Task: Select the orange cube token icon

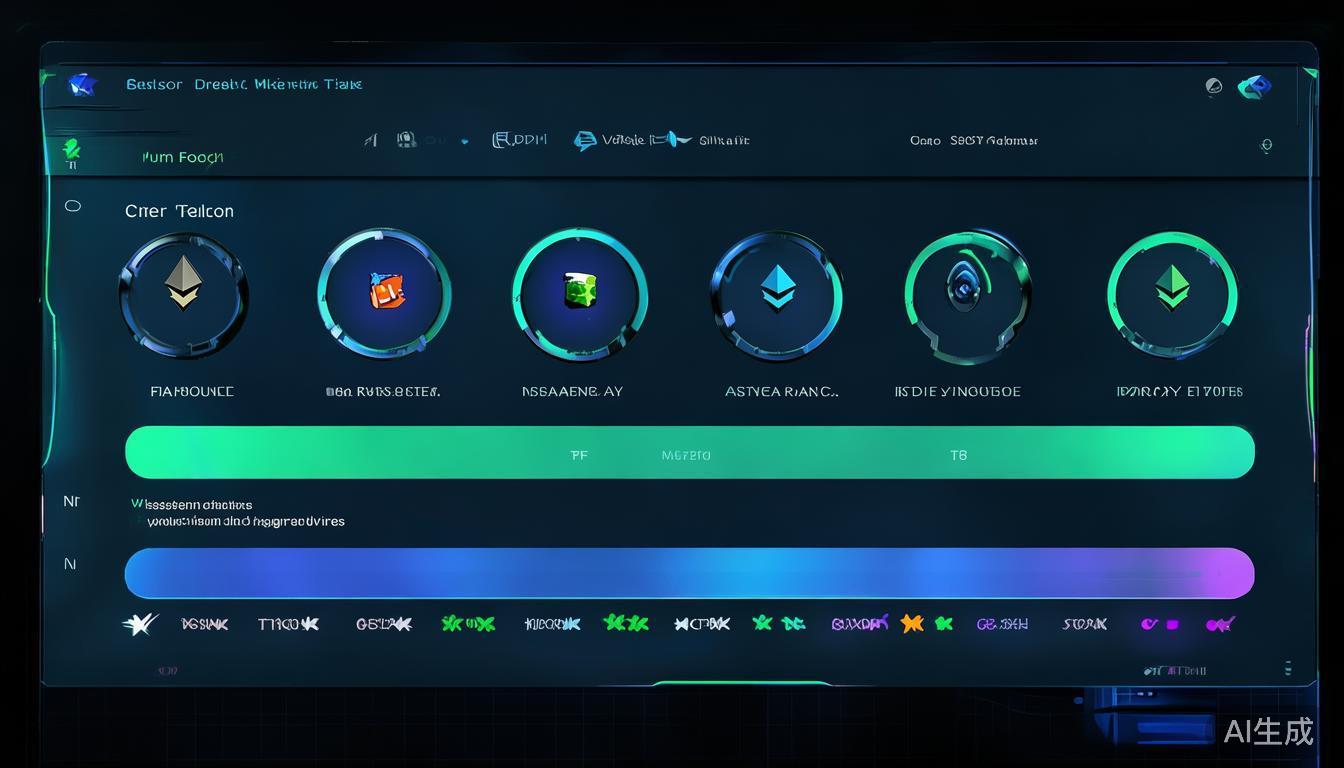Action: pyautogui.click(x=384, y=293)
